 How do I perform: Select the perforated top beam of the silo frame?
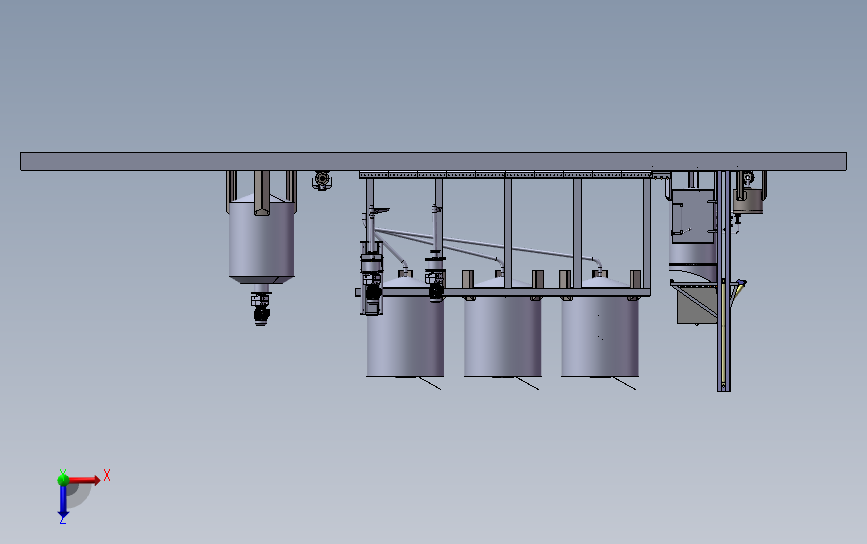click(505, 175)
